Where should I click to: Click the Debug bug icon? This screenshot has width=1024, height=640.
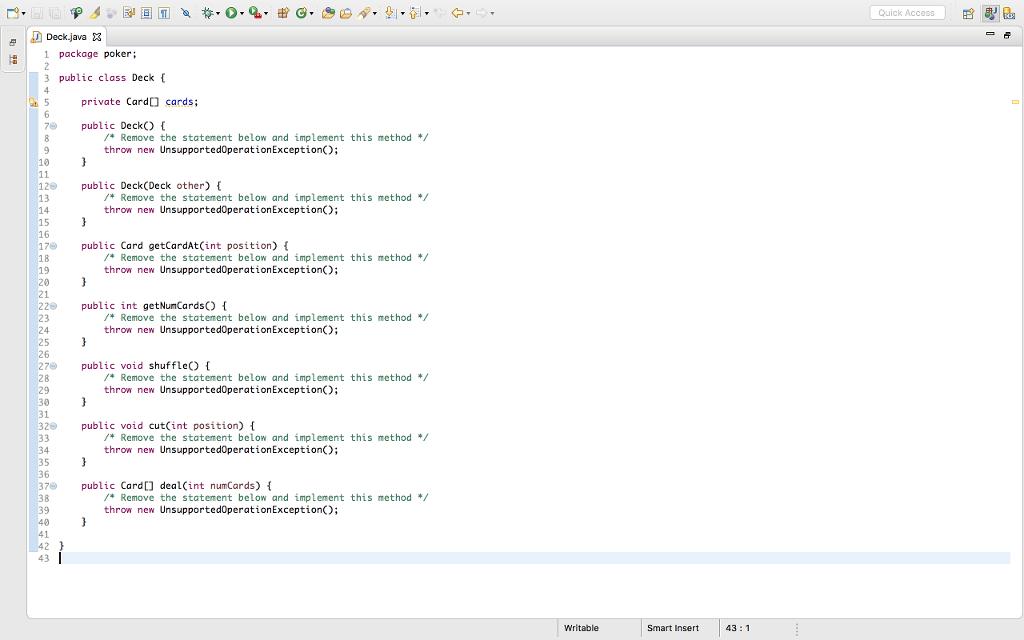[208, 13]
